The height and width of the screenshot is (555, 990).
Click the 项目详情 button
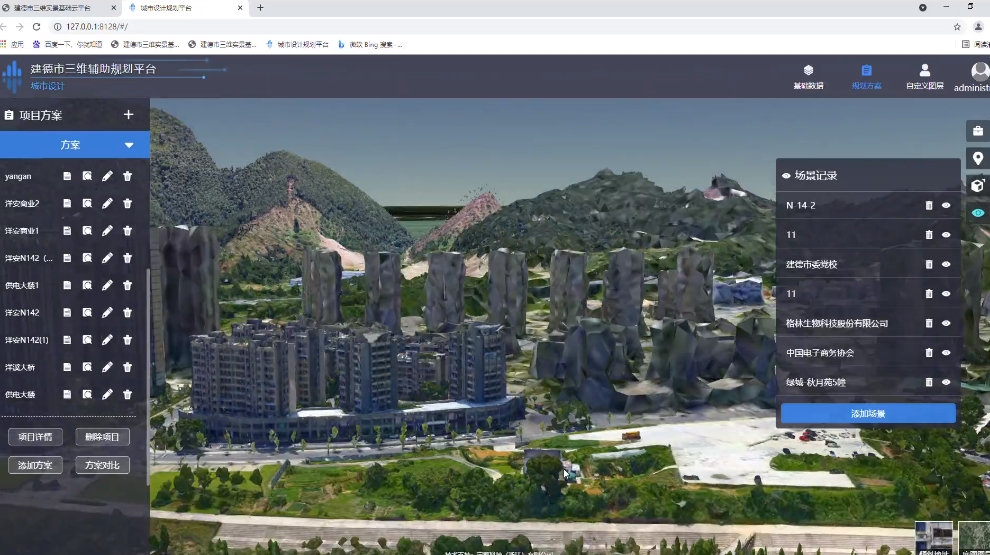coord(35,437)
